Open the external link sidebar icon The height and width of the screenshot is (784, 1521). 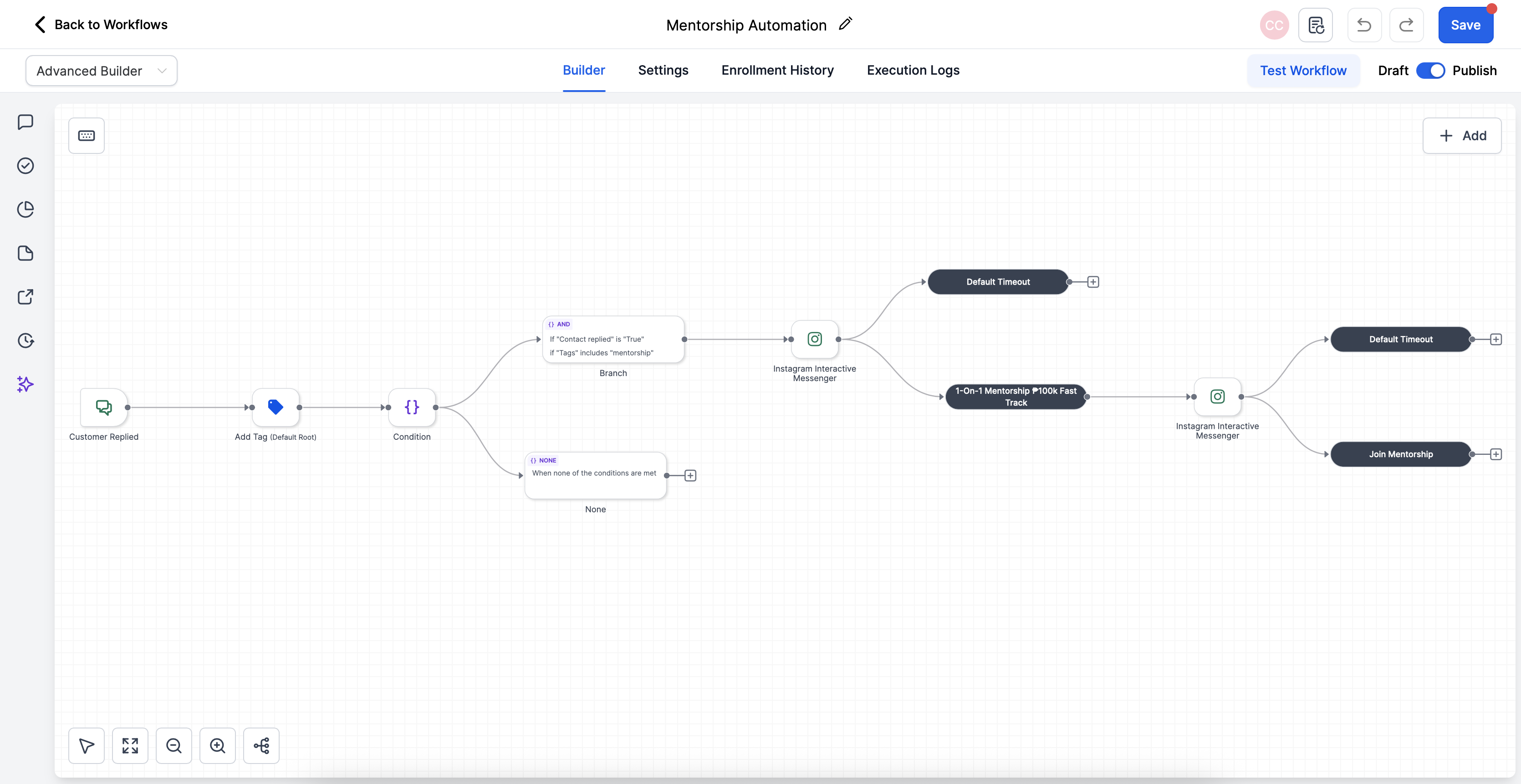(x=26, y=297)
